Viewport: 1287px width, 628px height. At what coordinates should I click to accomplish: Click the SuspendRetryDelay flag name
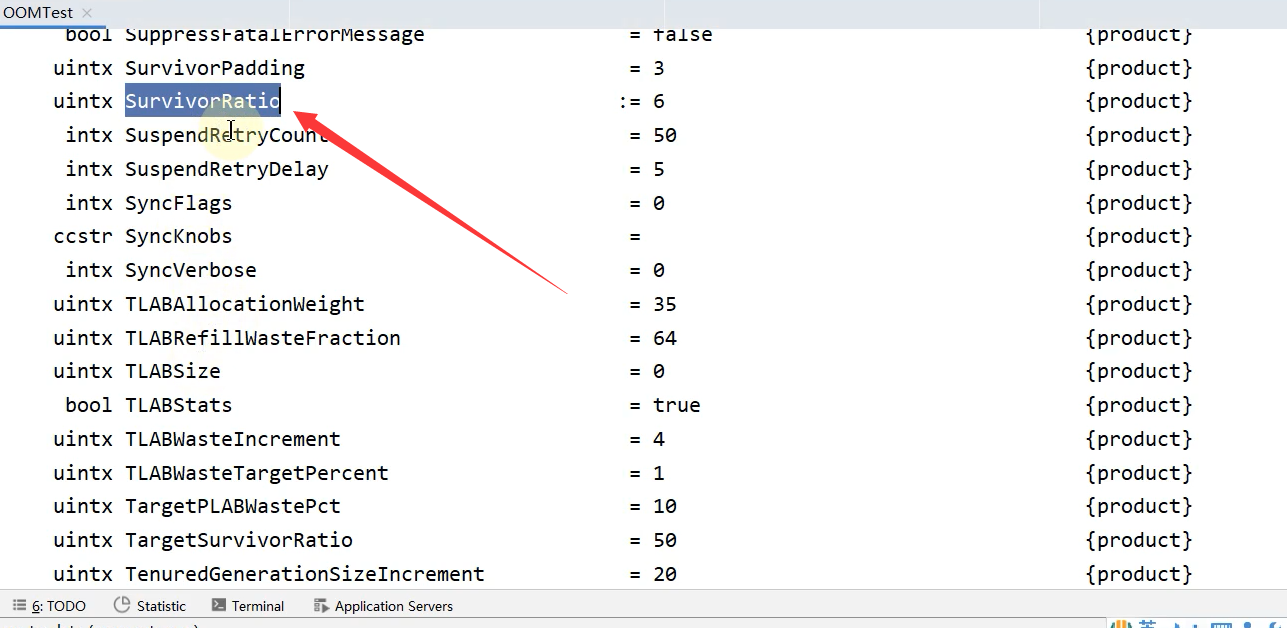227,169
